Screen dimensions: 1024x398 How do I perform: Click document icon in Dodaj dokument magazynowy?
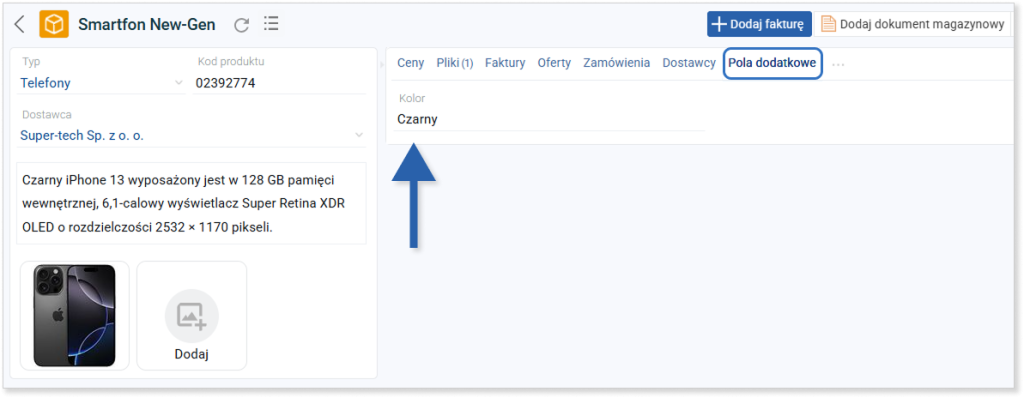click(x=828, y=24)
